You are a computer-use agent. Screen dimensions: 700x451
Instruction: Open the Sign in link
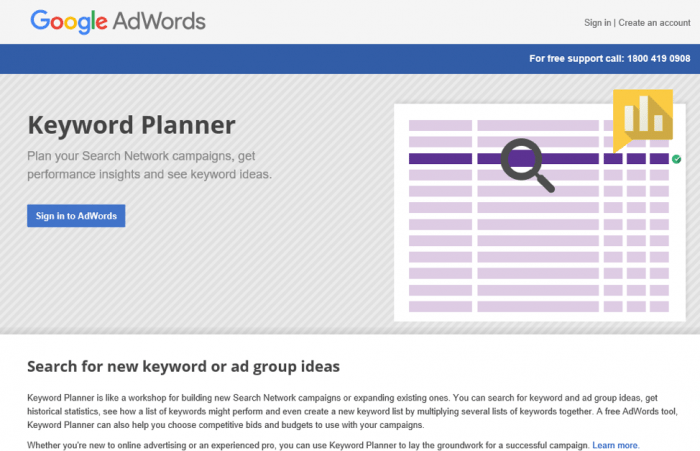point(597,23)
